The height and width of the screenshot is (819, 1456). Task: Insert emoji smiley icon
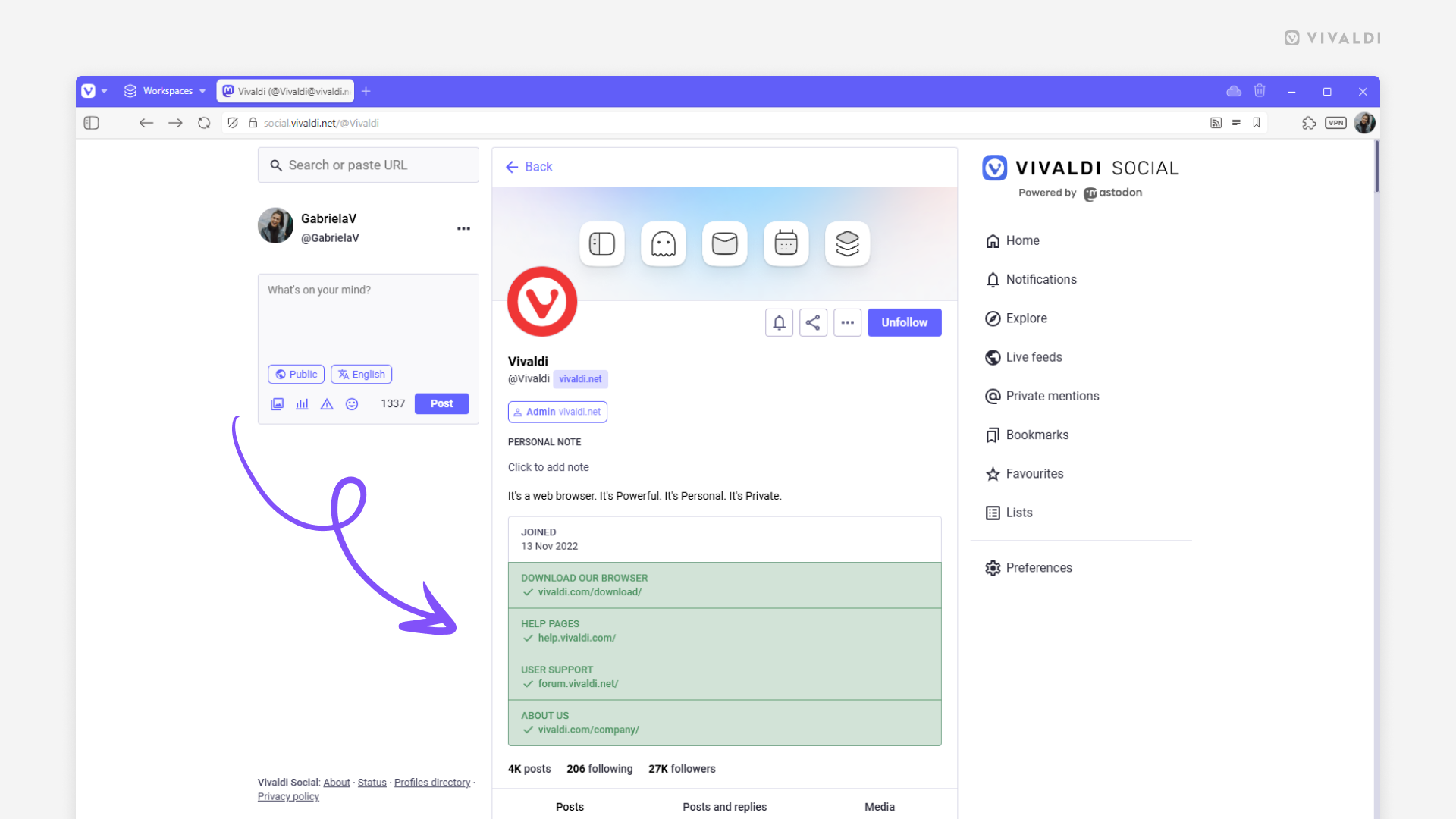[x=352, y=404]
